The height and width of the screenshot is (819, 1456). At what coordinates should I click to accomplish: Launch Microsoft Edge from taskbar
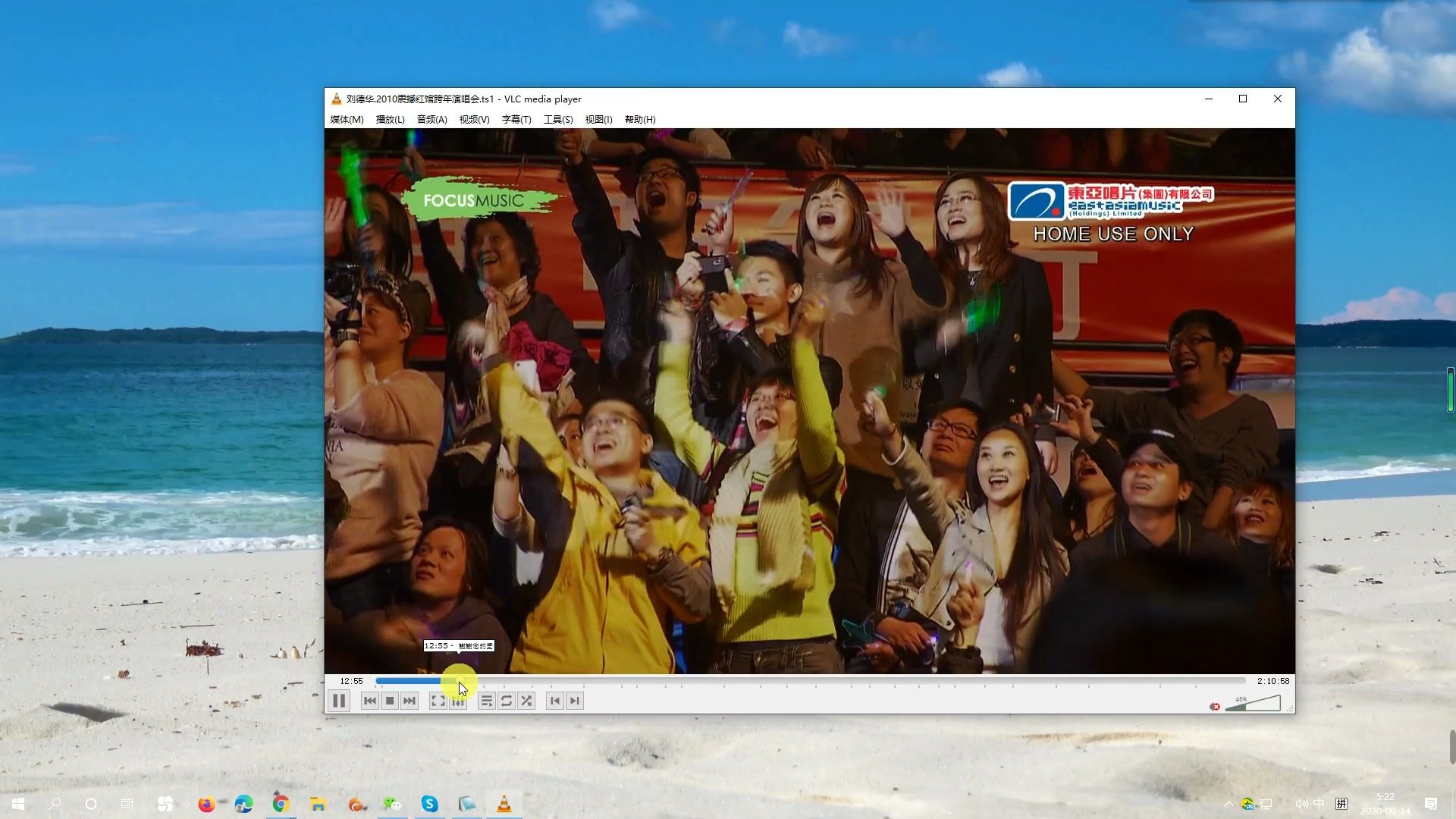[243, 804]
